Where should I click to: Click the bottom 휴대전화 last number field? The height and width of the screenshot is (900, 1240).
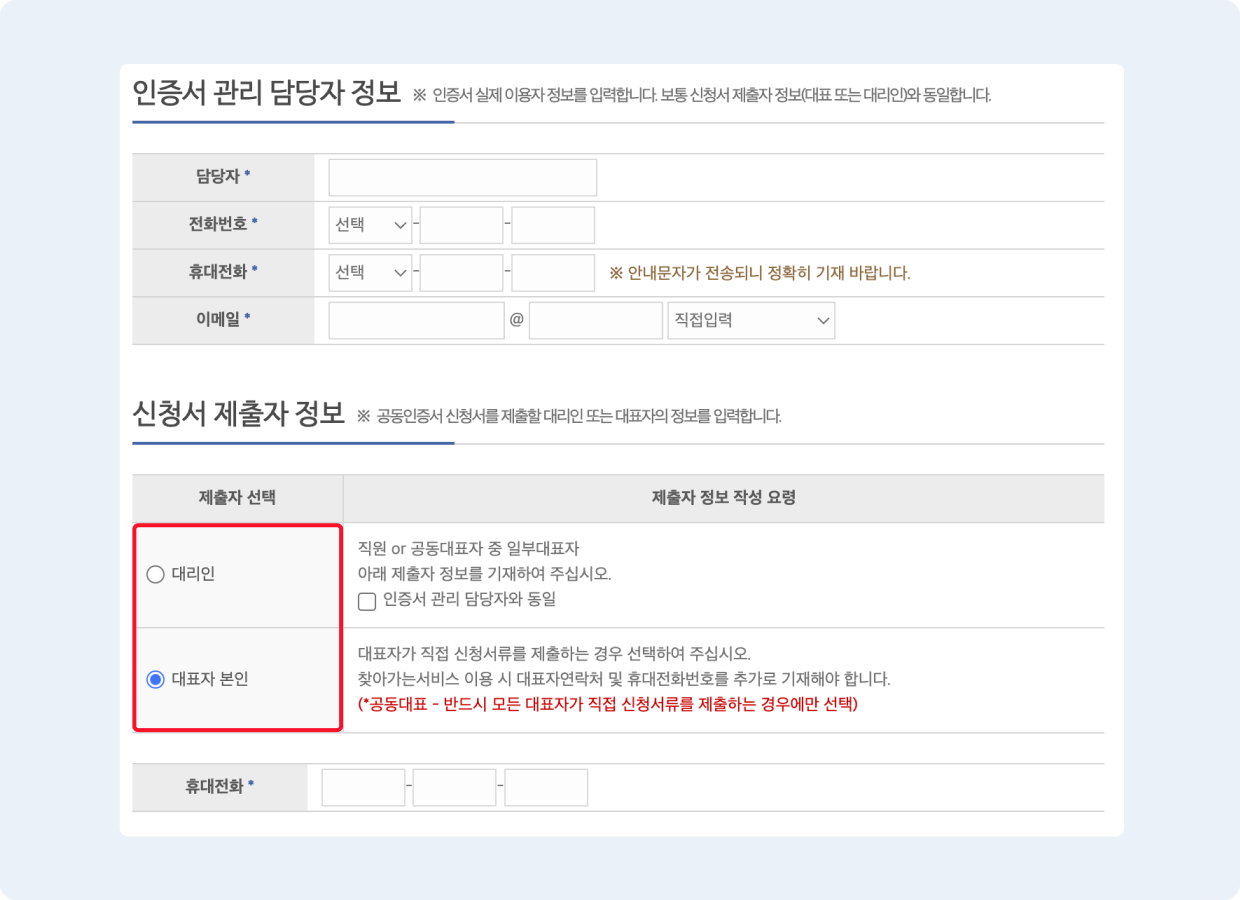point(545,787)
